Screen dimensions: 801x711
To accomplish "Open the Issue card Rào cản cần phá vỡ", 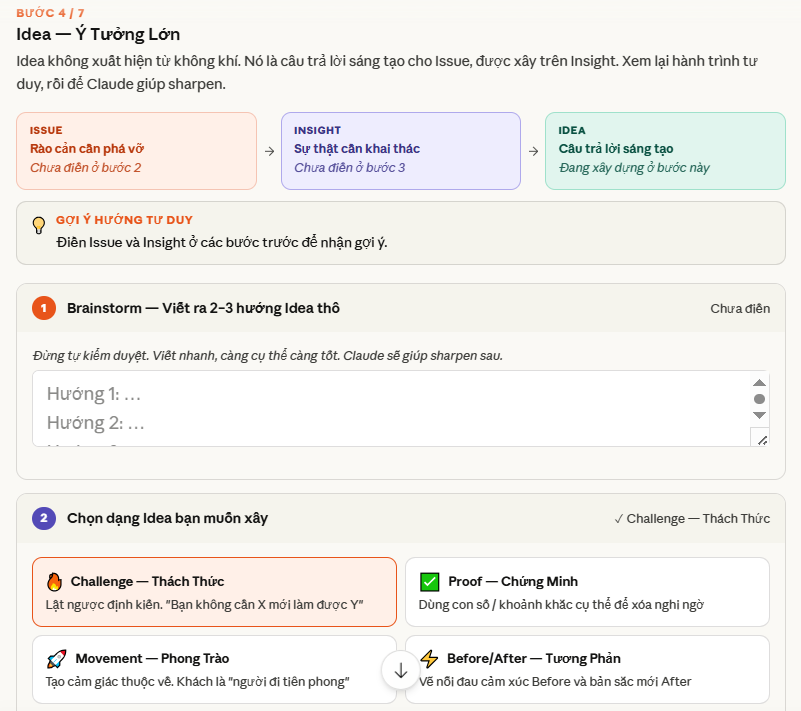I will tap(137, 150).
